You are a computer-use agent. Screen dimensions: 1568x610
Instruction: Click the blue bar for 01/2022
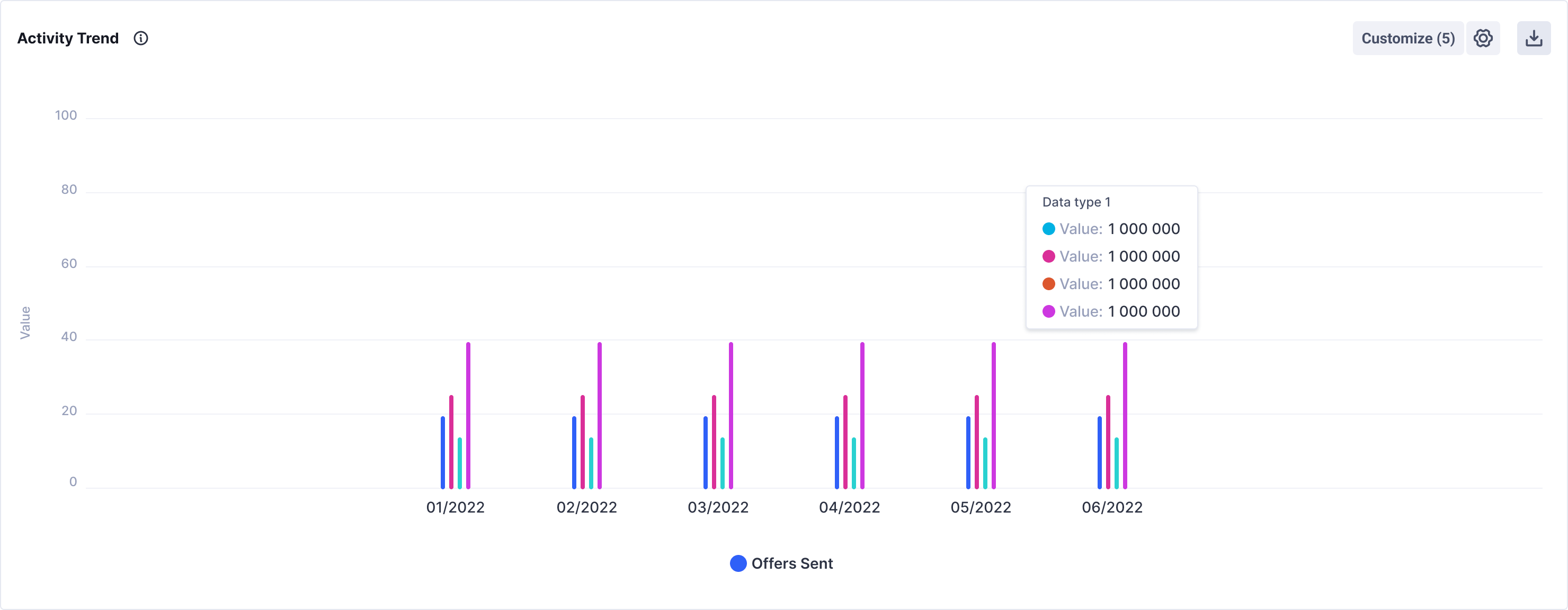[x=442, y=453]
